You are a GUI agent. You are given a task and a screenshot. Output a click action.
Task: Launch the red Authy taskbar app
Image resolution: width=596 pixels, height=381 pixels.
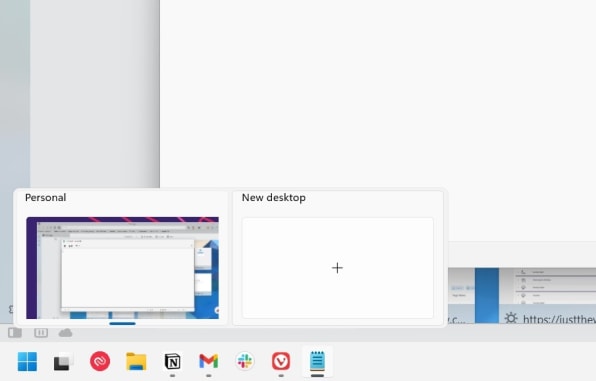pos(100,361)
